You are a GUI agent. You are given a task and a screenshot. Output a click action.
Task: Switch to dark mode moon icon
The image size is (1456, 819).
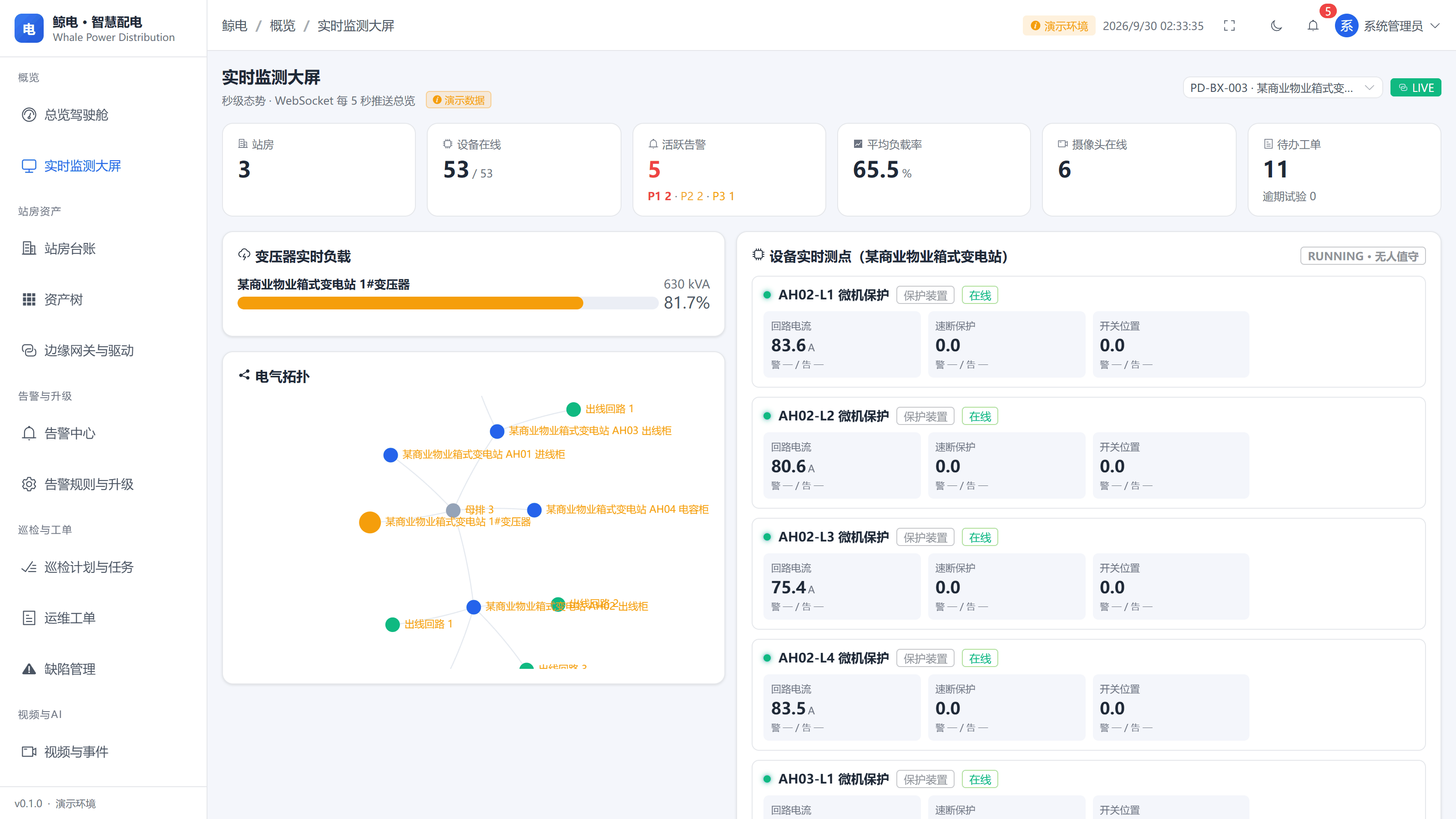tap(1276, 25)
